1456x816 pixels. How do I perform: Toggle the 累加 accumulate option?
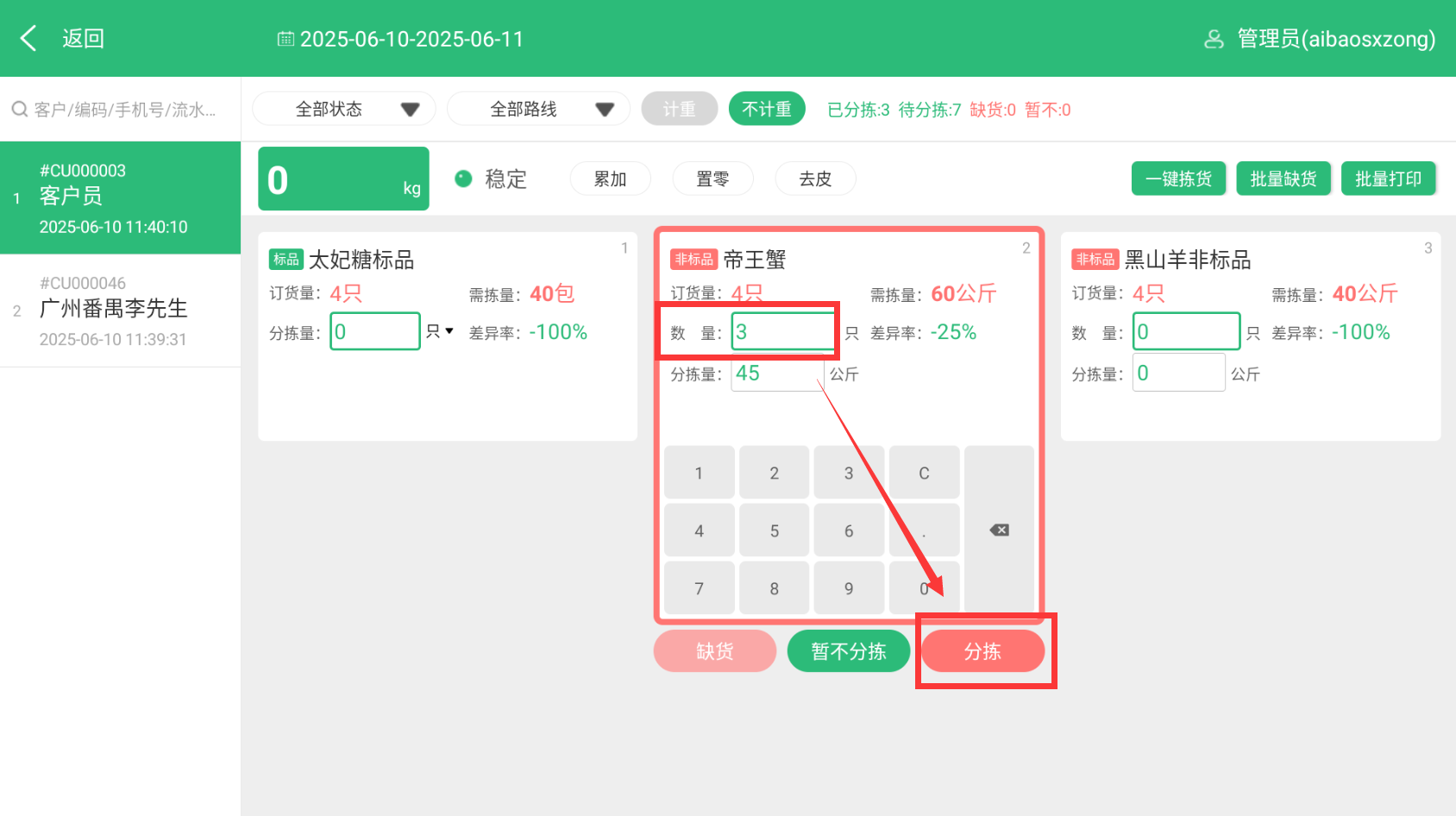point(610,179)
